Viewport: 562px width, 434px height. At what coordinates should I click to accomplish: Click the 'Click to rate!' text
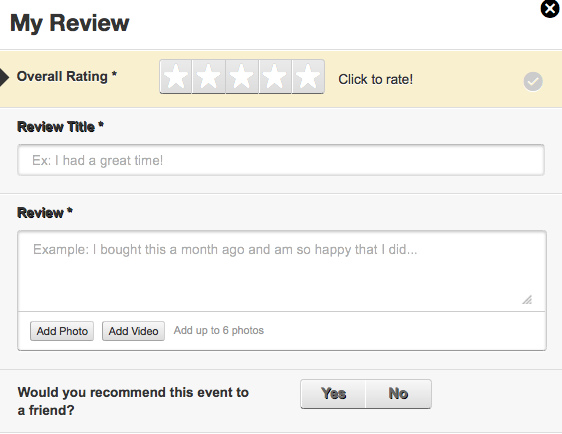376,79
